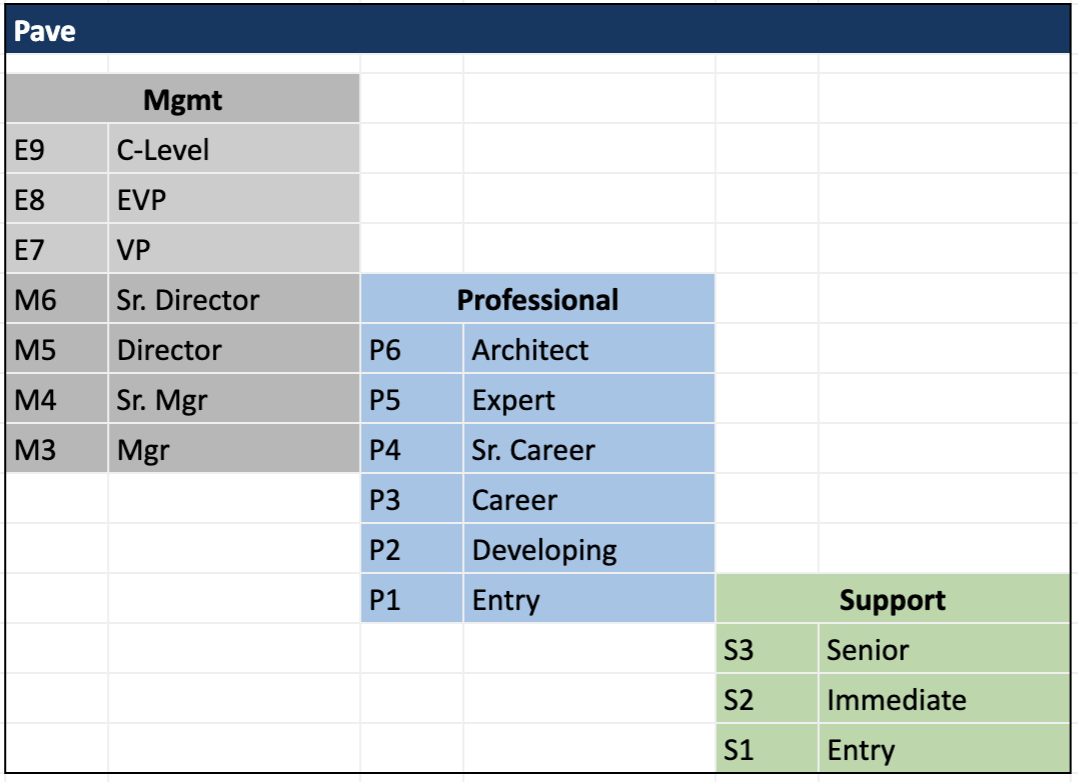Select the Sr. Director cell

coord(234,299)
